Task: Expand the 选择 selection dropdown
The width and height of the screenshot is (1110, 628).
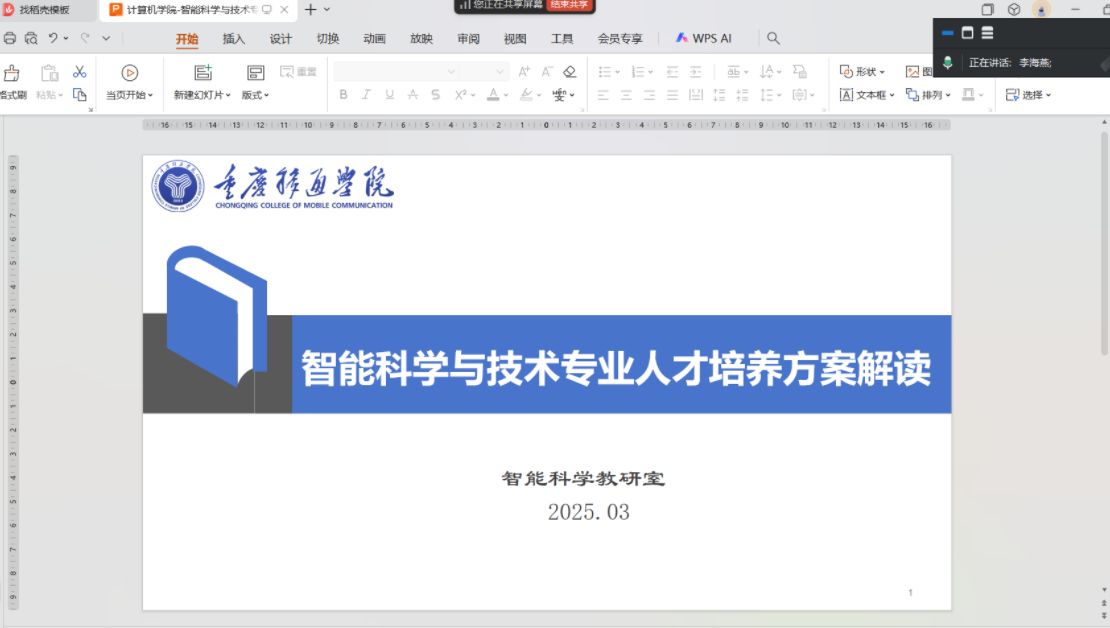Action: click(1029, 95)
